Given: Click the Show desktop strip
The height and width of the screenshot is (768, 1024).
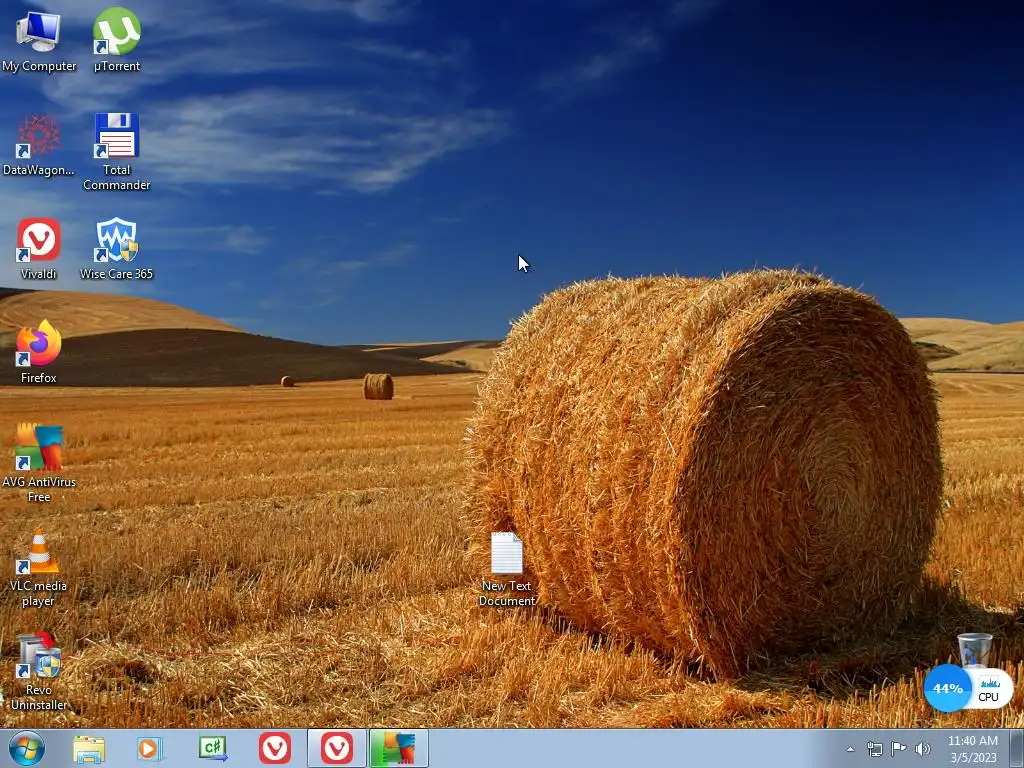Looking at the screenshot, I should (1017, 748).
